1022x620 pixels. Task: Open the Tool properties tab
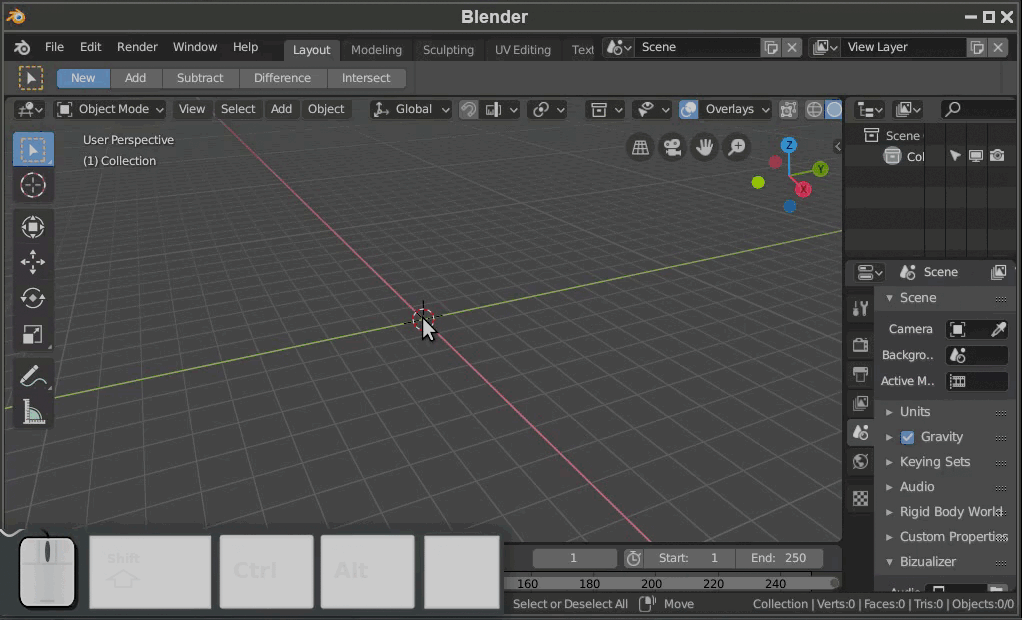(860, 308)
